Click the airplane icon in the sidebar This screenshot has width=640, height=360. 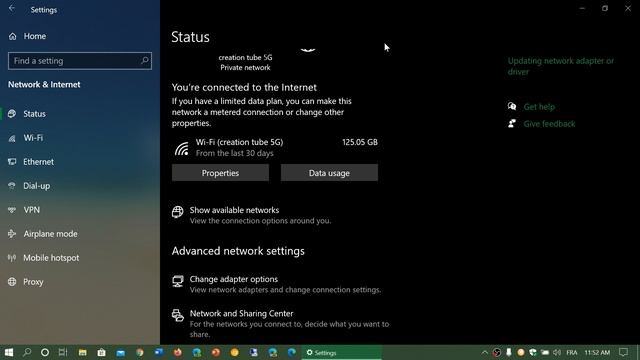click(12, 234)
